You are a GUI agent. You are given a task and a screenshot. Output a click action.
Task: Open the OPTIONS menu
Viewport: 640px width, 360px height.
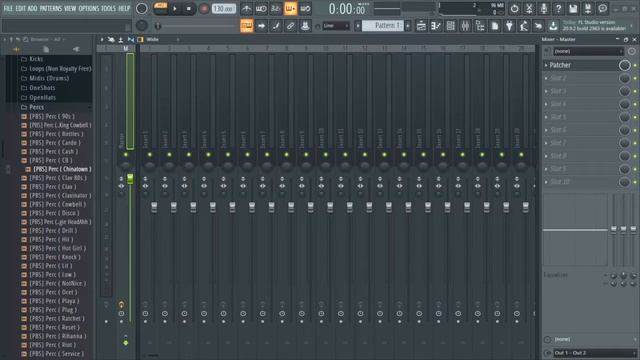pyautogui.click(x=89, y=8)
